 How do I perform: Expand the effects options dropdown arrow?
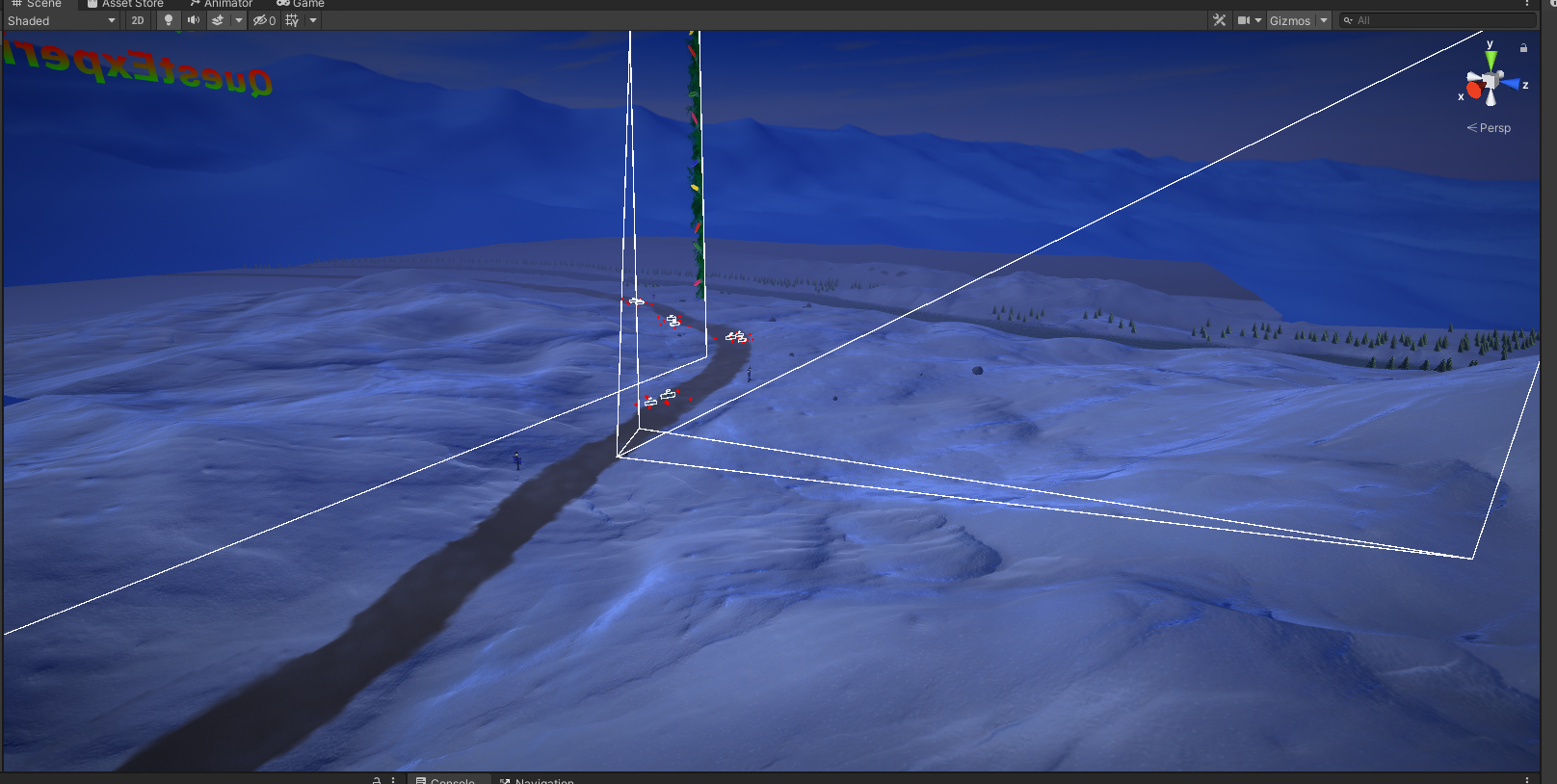239,20
